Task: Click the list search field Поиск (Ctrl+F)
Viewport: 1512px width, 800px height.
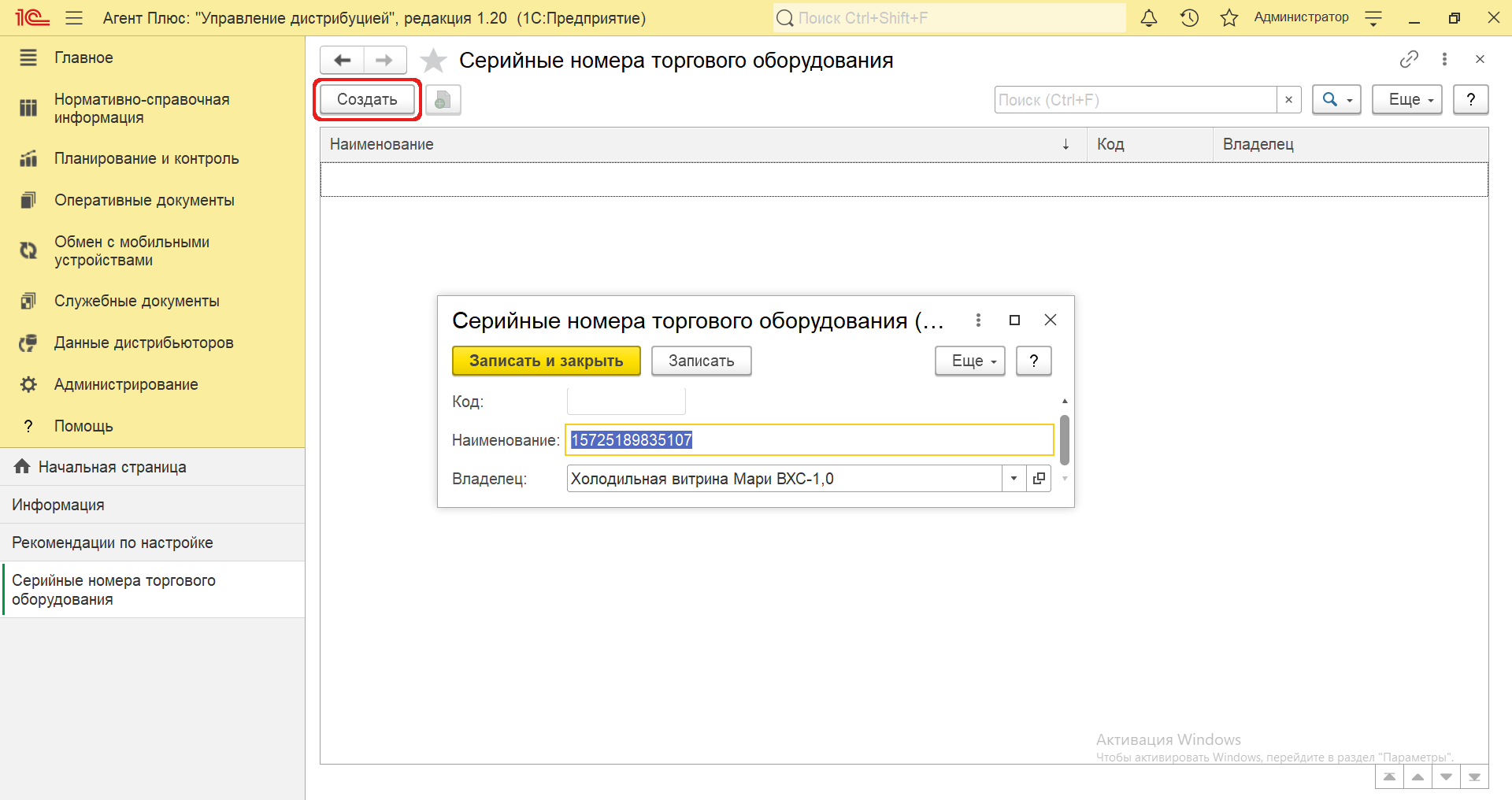Action: pos(1135,100)
